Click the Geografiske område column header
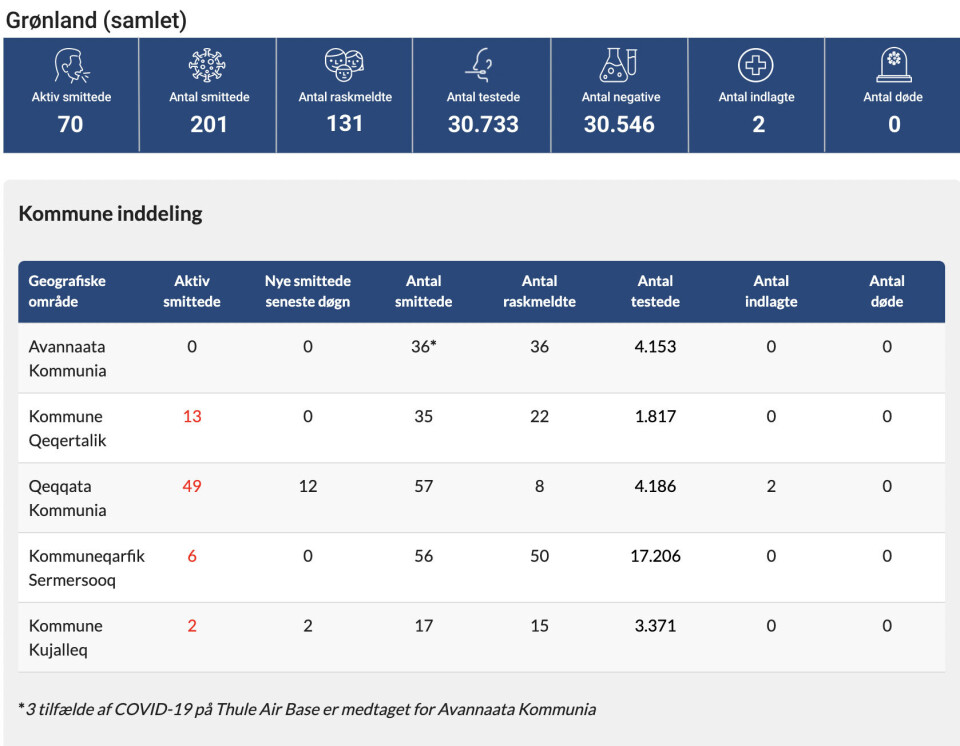 click(67, 291)
